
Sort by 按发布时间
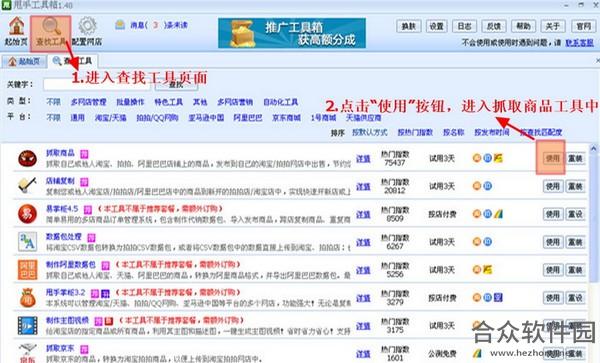(x=492, y=132)
